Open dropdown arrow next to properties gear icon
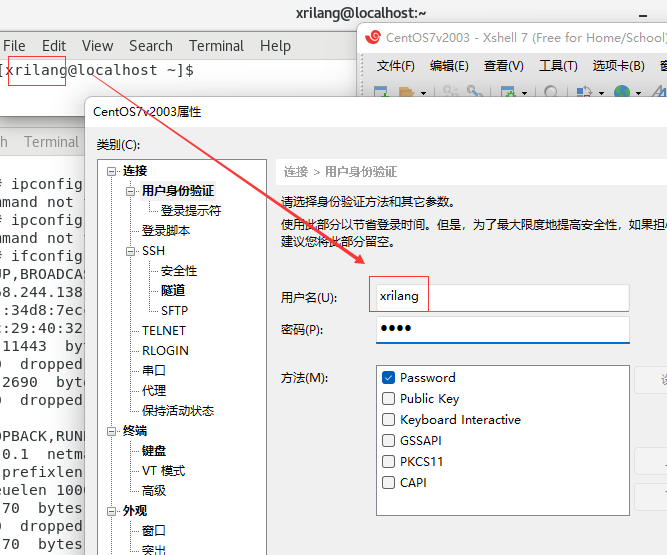The width and height of the screenshot is (667, 555). tap(524, 93)
